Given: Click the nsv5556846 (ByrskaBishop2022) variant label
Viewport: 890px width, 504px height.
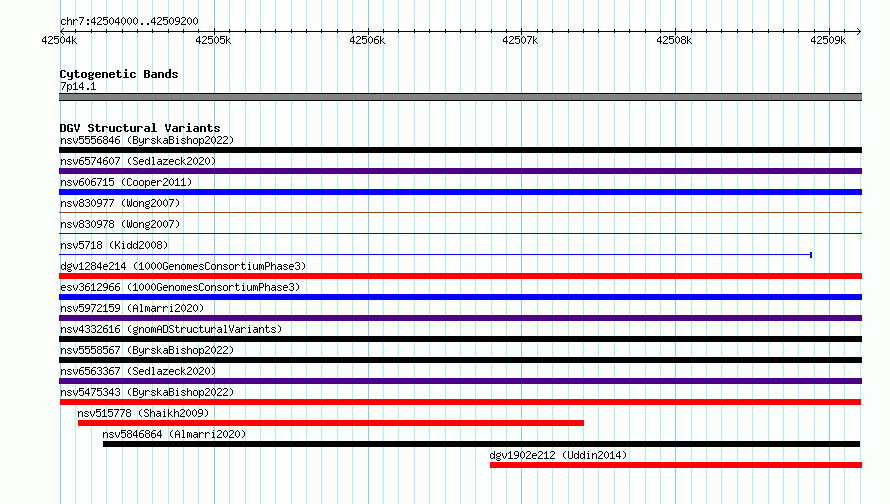Looking at the screenshot, I should point(147,140).
